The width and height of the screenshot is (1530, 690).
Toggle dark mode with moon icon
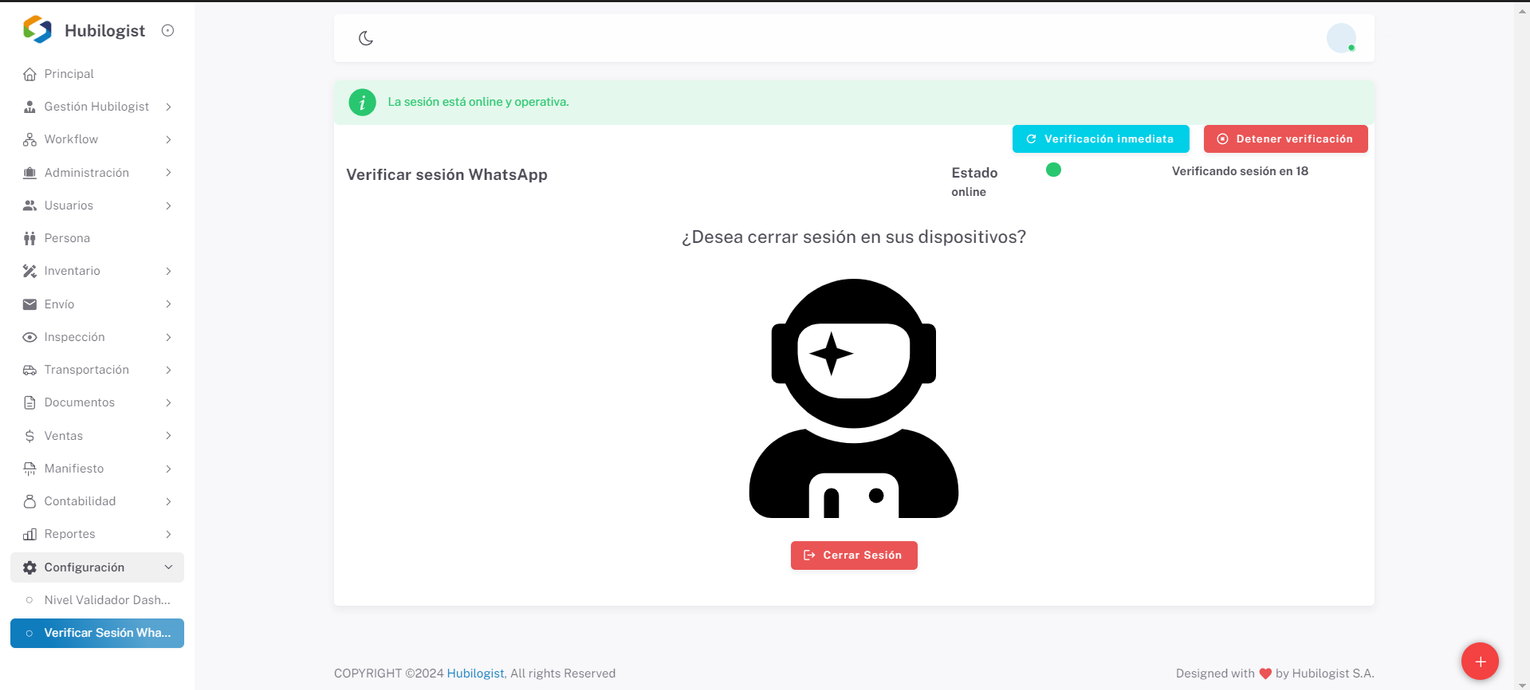click(366, 38)
